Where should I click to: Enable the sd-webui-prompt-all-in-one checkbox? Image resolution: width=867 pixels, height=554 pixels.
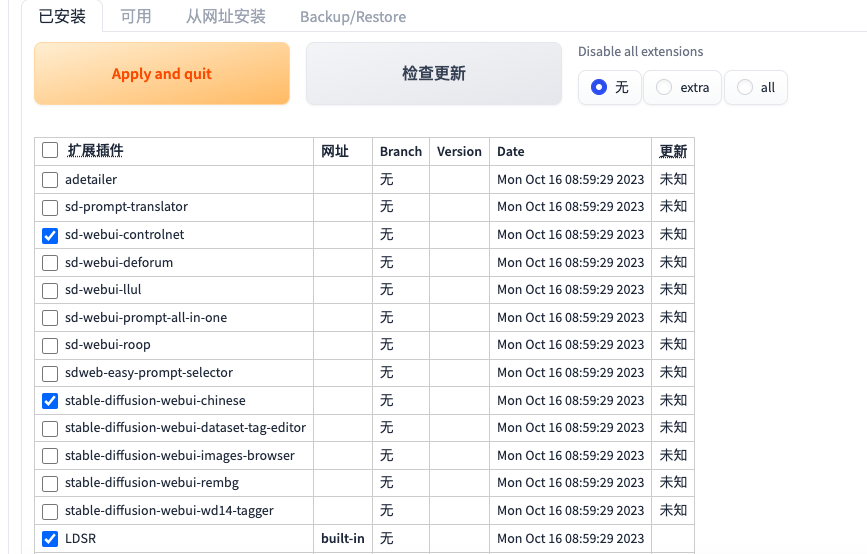click(50, 318)
